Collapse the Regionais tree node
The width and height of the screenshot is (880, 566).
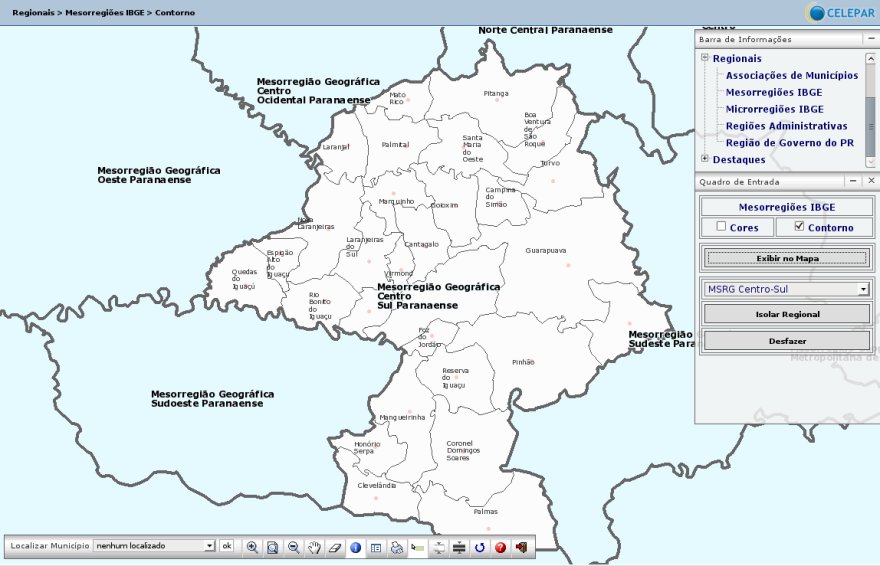705,58
